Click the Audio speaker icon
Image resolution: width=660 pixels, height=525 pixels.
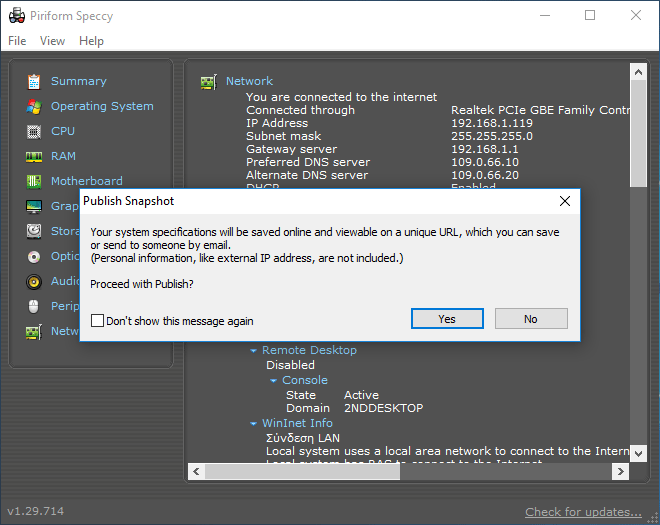tap(34, 282)
